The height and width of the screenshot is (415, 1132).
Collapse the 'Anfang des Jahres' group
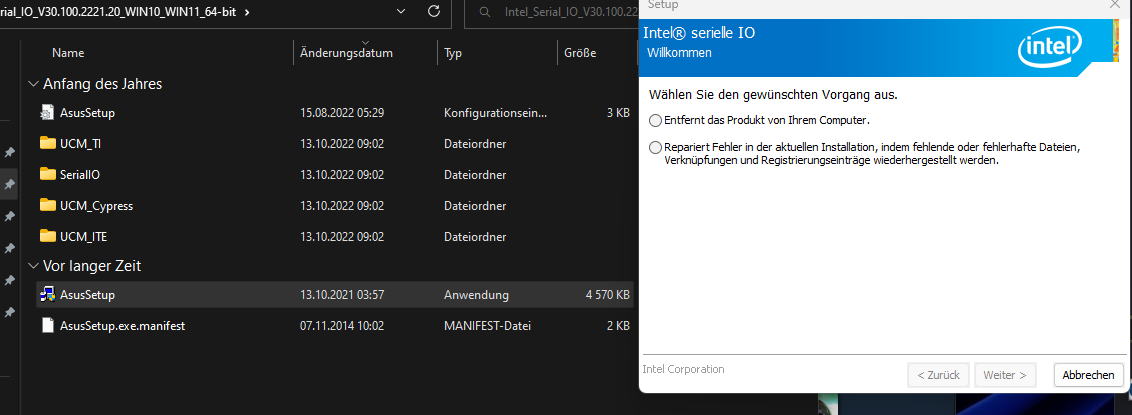pyautogui.click(x=33, y=84)
